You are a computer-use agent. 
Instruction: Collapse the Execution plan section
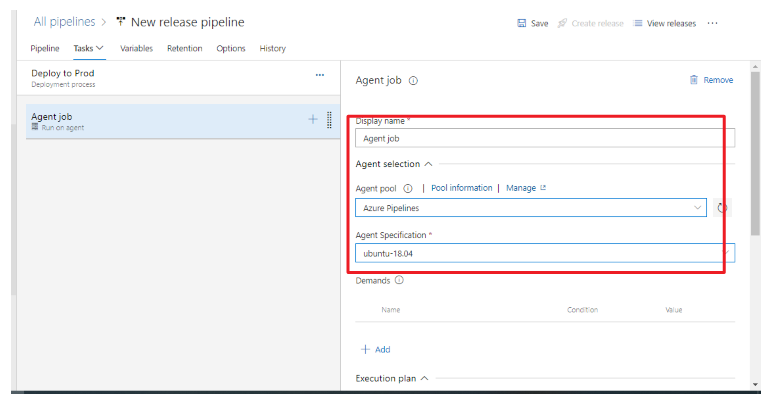click(x=424, y=378)
